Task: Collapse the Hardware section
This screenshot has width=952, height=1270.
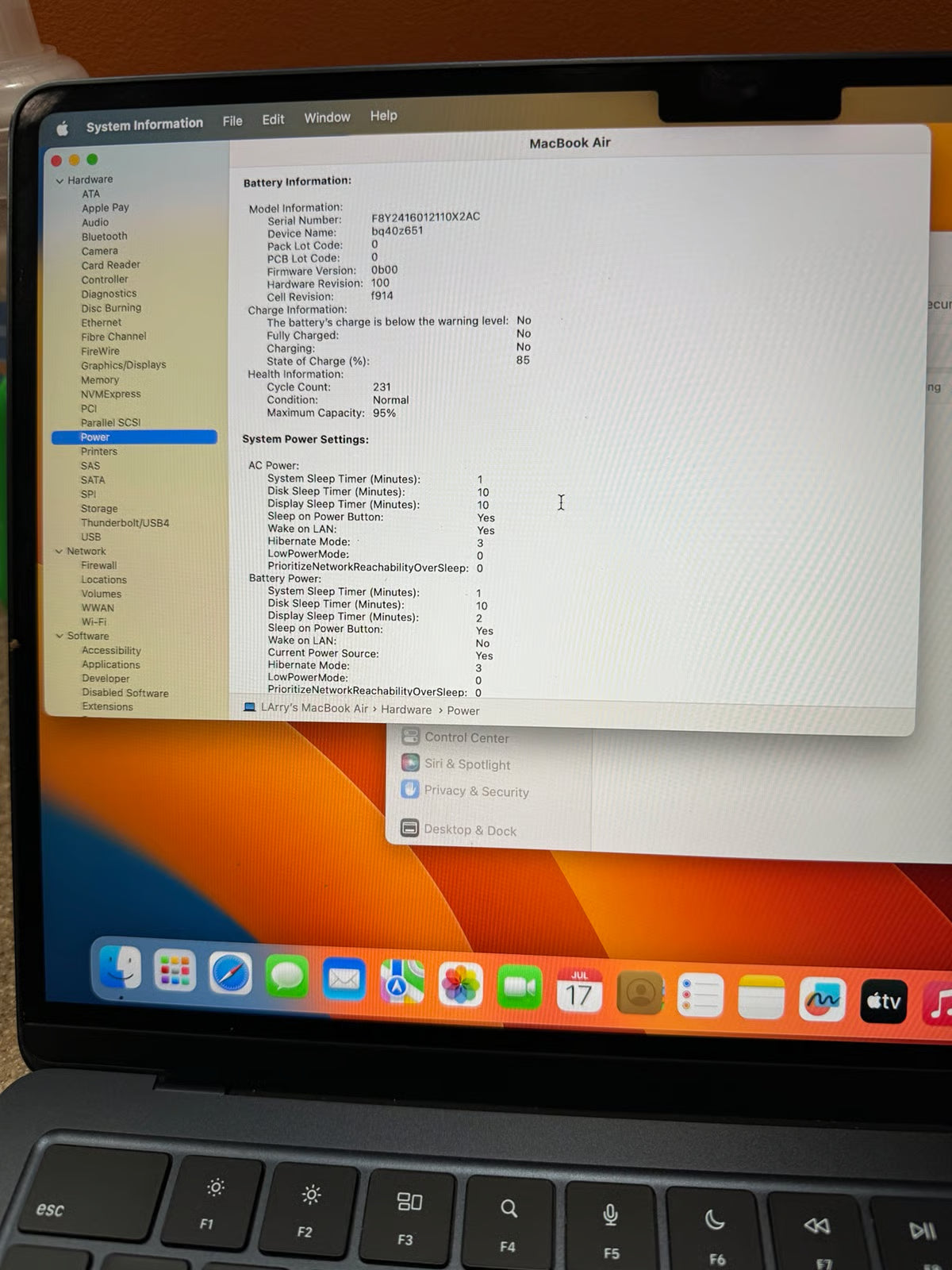Action: pos(59,181)
